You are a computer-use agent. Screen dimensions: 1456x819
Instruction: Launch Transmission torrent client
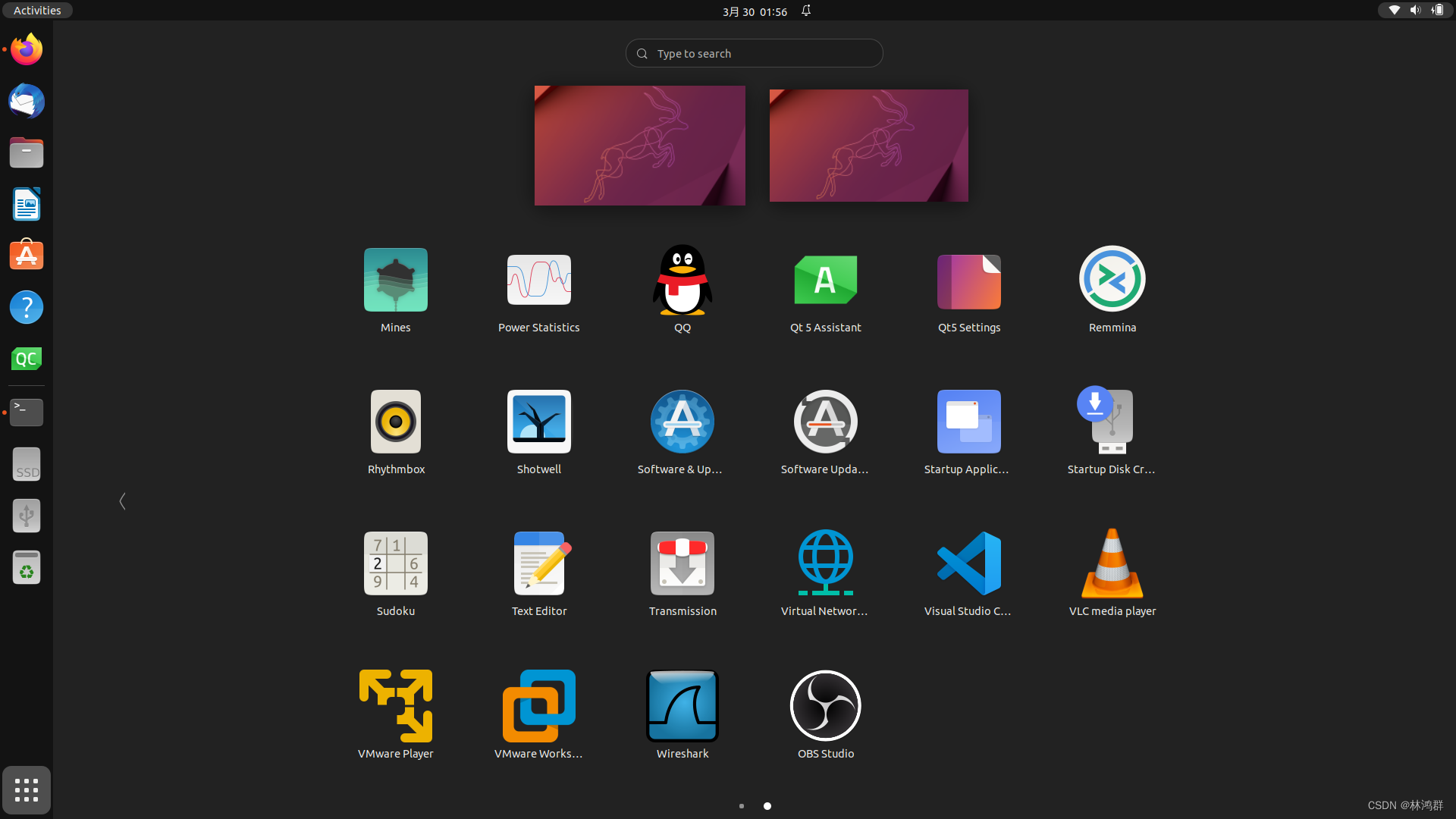point(682,574)
